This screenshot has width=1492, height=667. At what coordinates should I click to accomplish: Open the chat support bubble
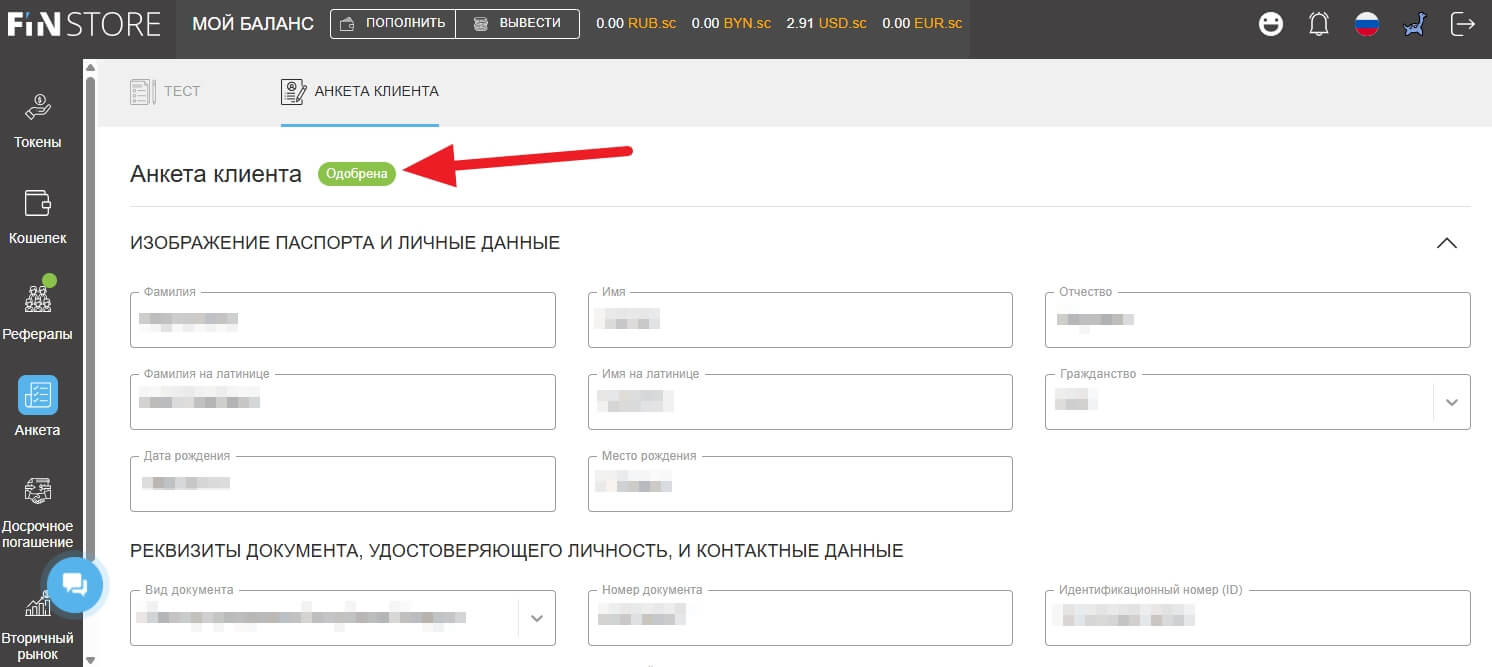(75, 585)
